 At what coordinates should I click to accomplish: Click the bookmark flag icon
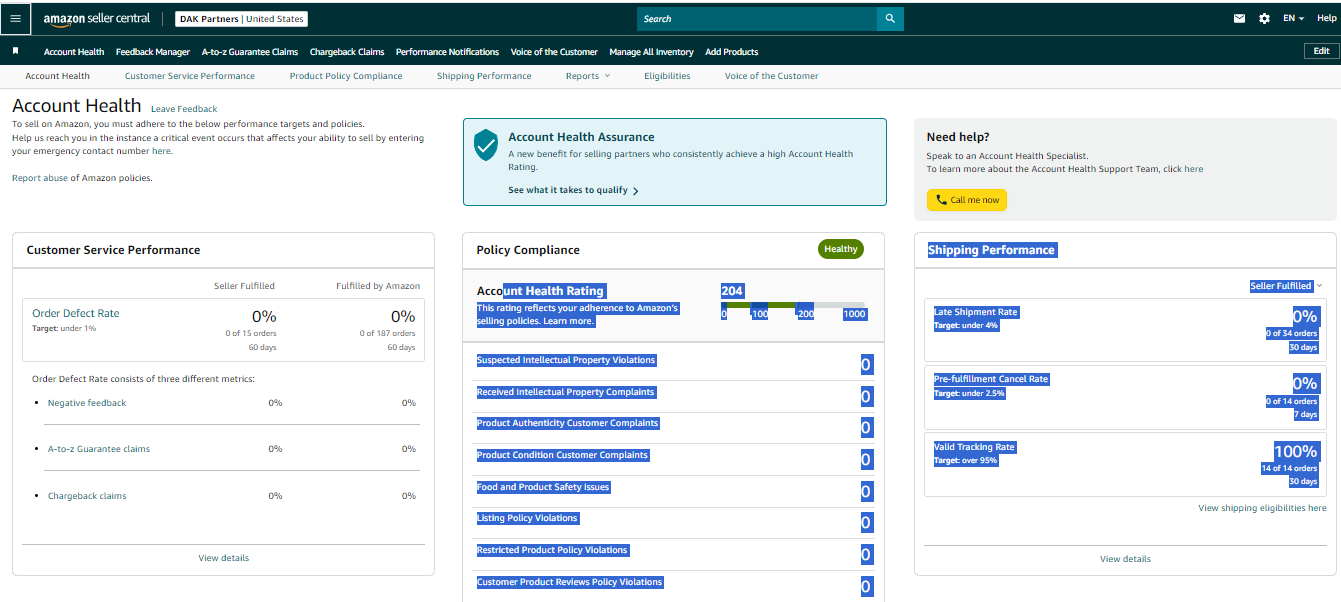click(16, 51)
